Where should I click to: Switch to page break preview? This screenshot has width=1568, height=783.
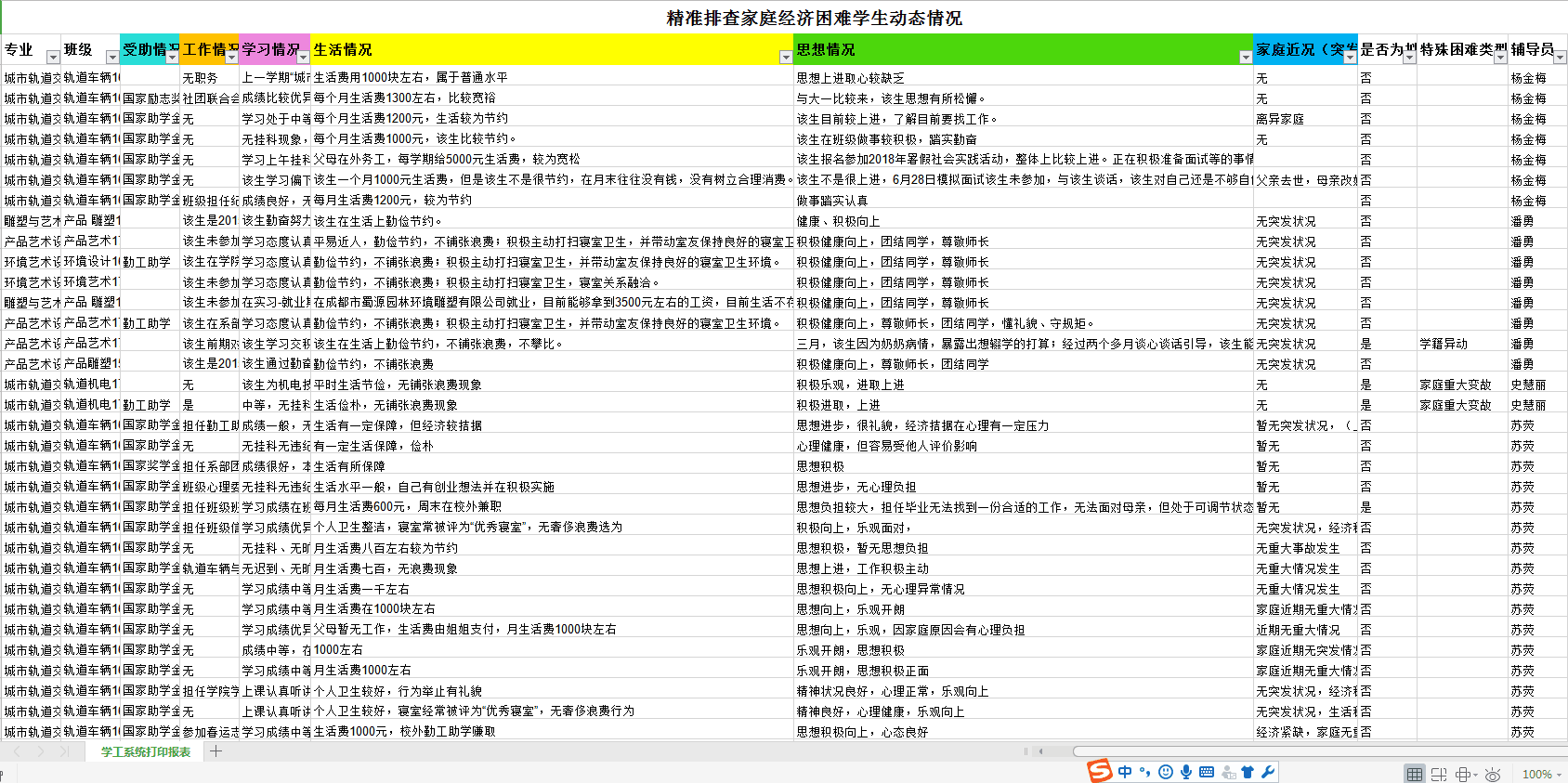point(1439,774)
